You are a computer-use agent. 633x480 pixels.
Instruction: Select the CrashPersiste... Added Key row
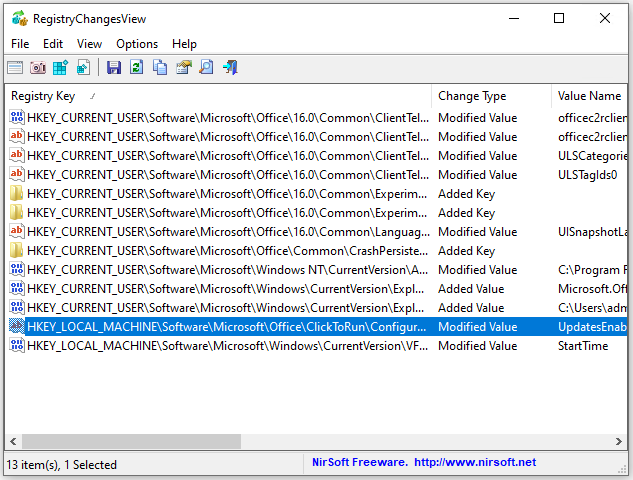pyautogui.click(x=220, y=251)
